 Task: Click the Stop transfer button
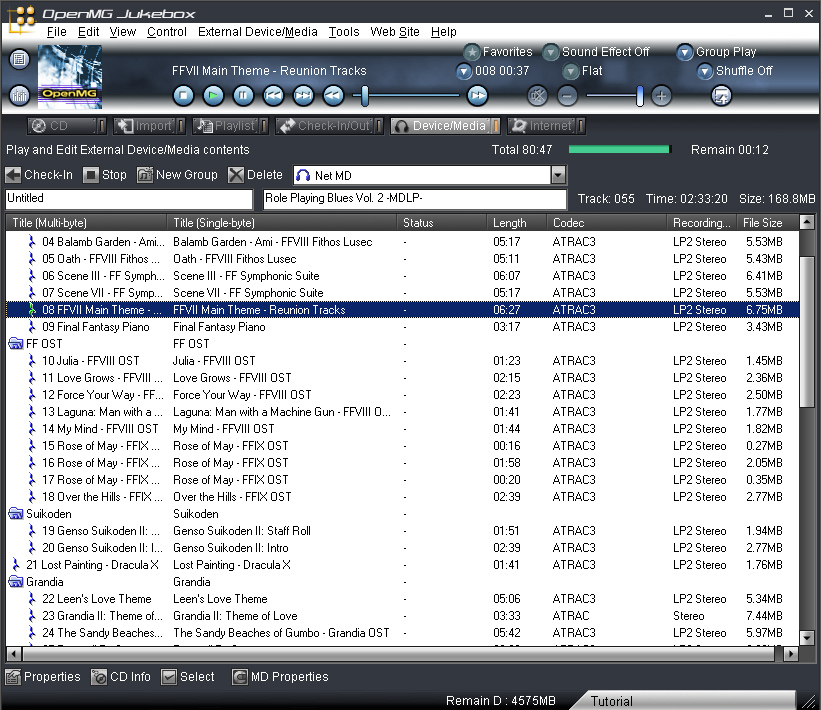pos(105,175)
